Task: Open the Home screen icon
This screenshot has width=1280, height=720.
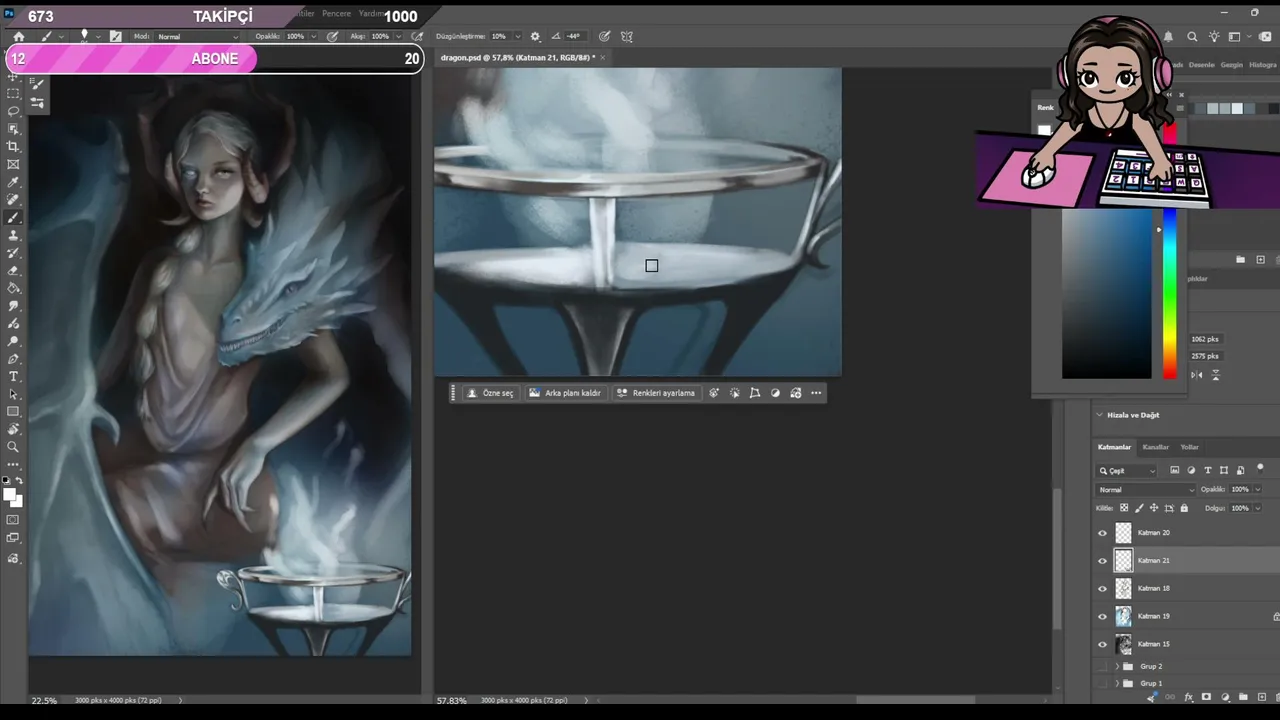Action: [x=18, y=37]
